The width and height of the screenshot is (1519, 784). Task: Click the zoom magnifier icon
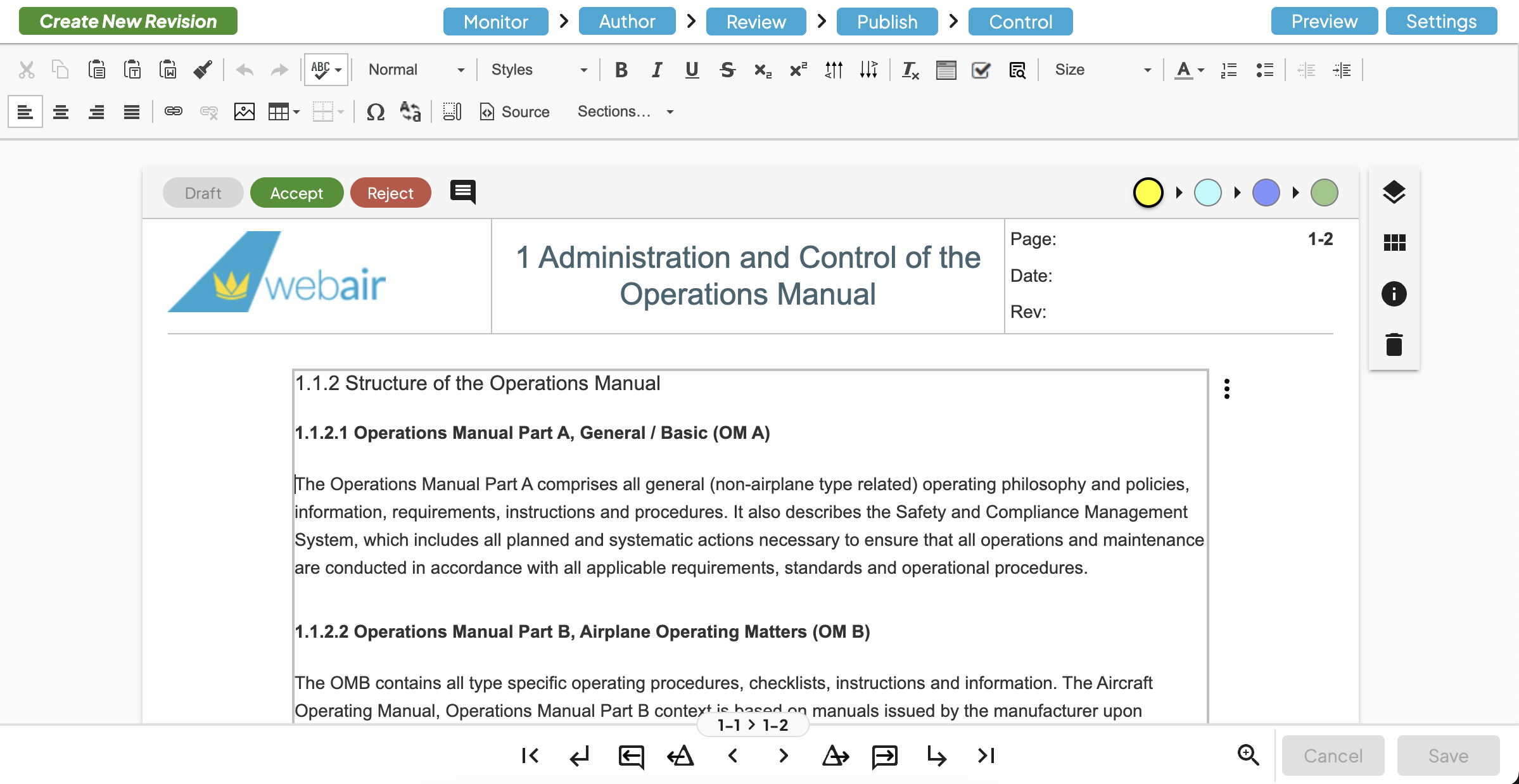(1248, 755)
